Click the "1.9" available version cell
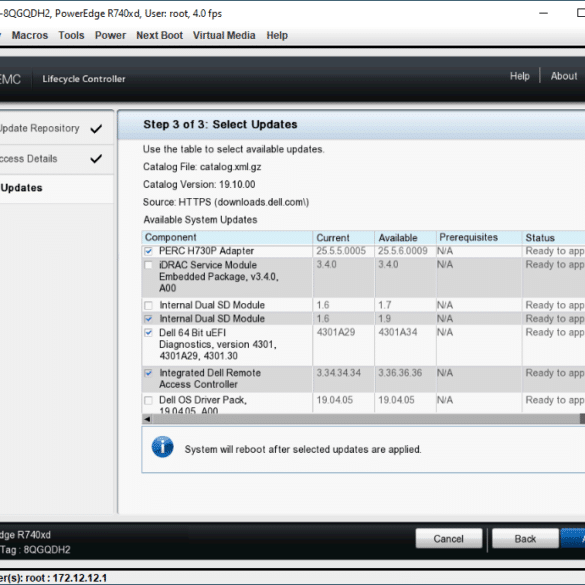 pos(385,319)
